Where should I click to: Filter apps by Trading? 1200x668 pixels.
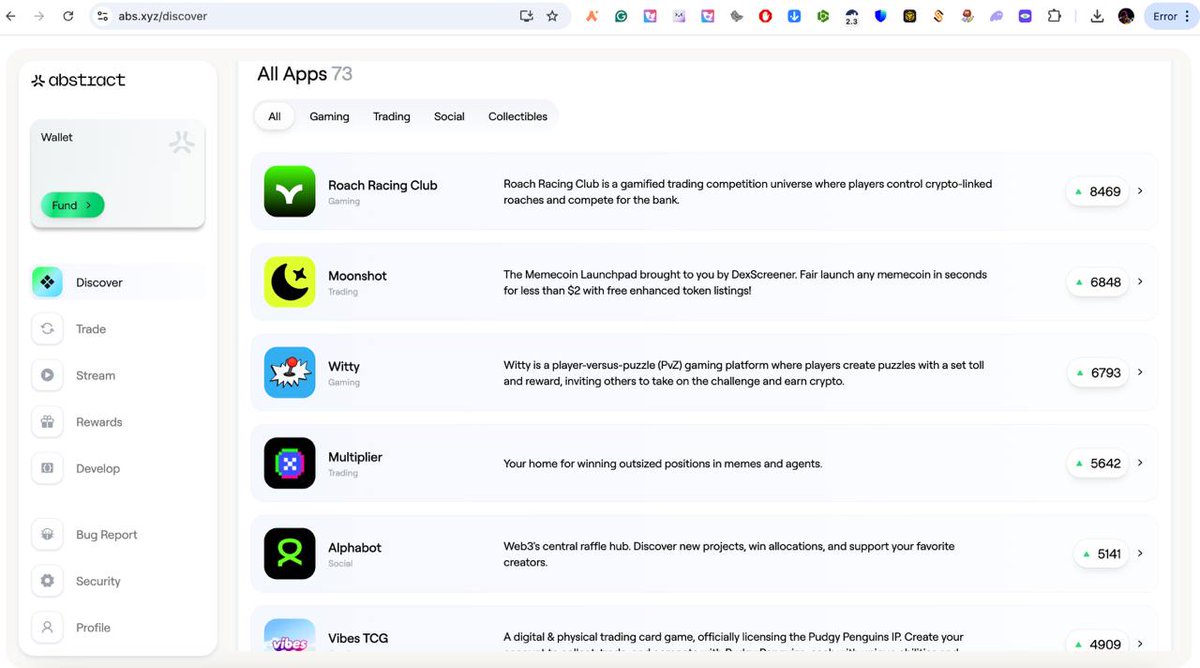pos(391,116)
